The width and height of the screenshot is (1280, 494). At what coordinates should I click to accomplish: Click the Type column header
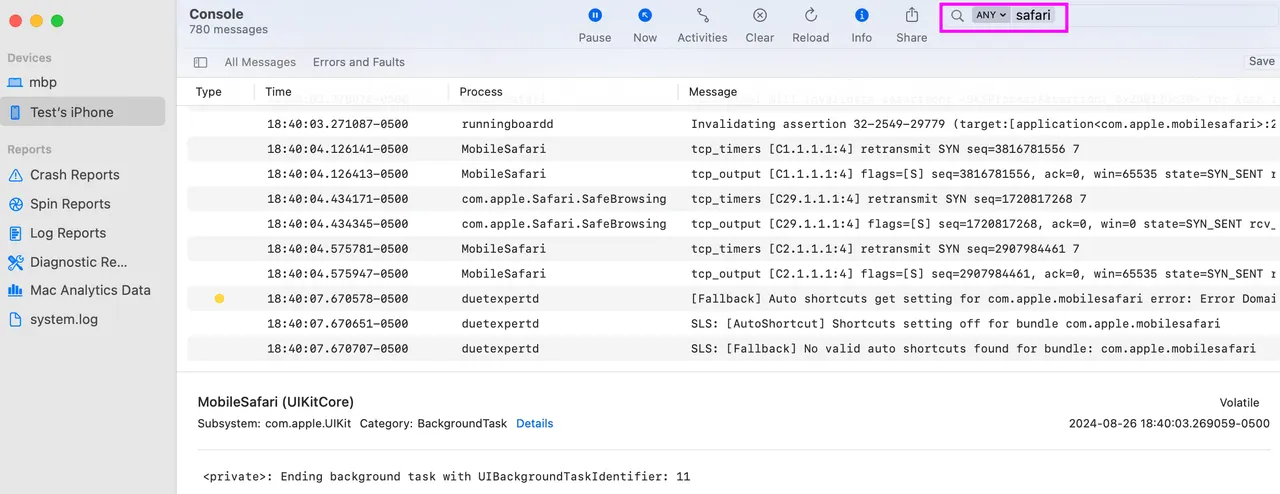click(209, 92)
